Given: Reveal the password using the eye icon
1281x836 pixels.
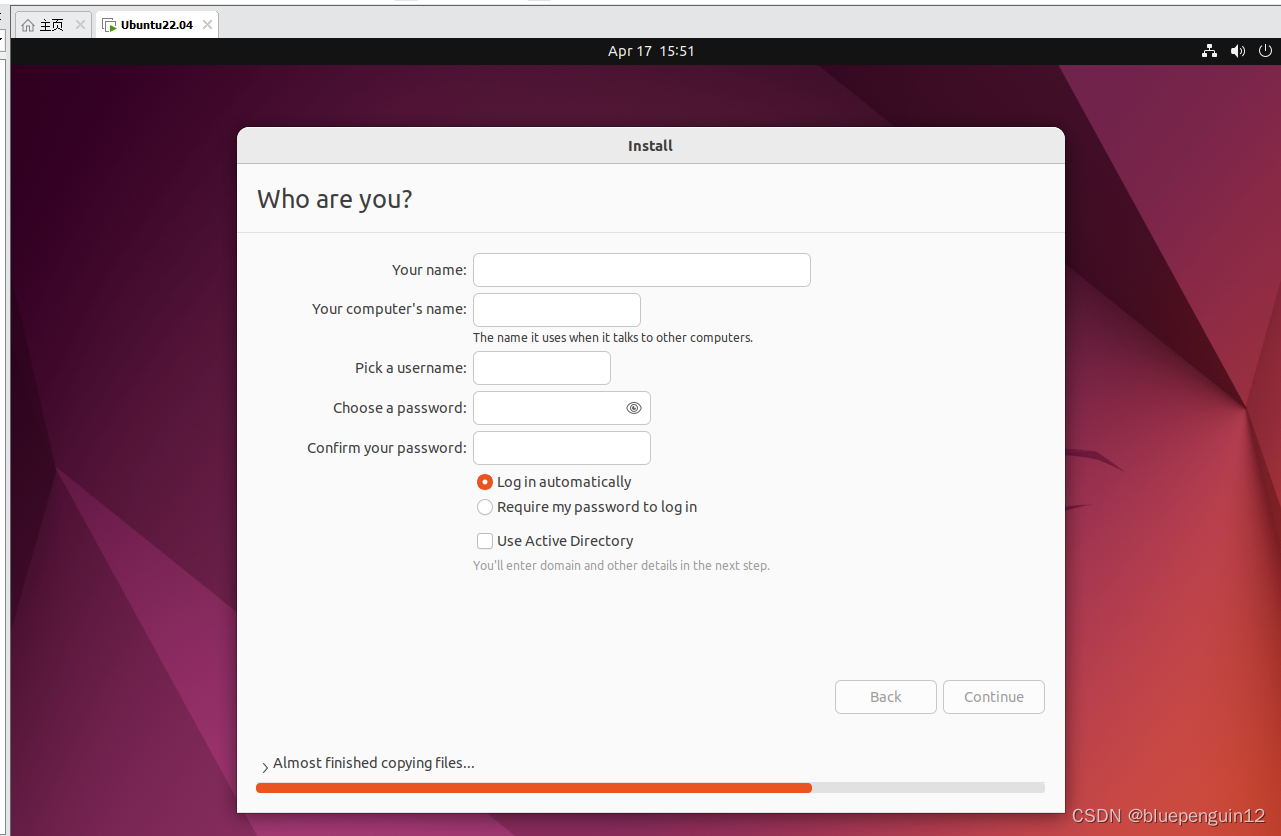Looking at the screenshot, I should coord(634,408).
